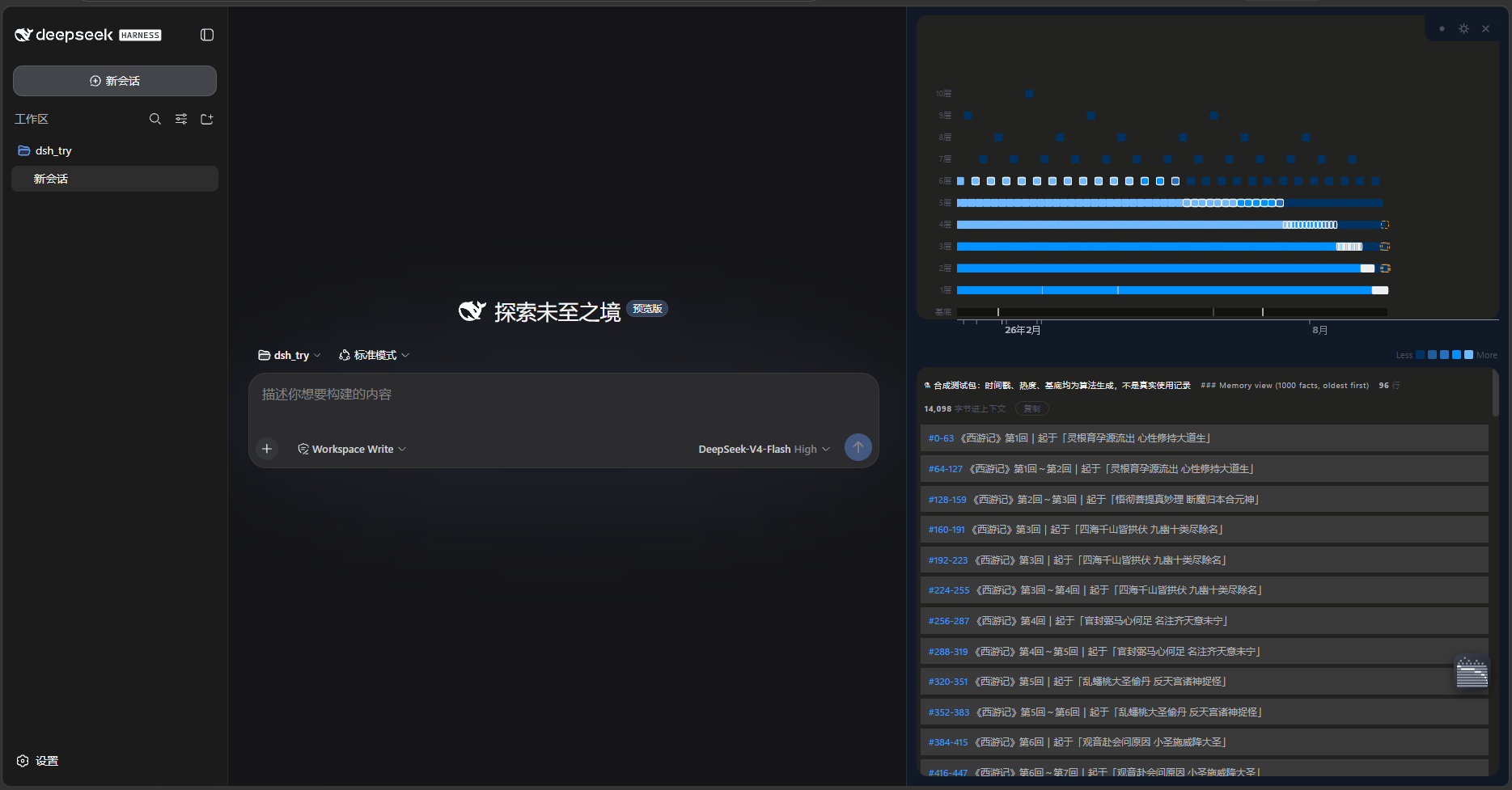The width and height of the screenshot is (1512, 790).
Task: Click the white segment ending the 1层 bar
Action: click(1380, 290)
